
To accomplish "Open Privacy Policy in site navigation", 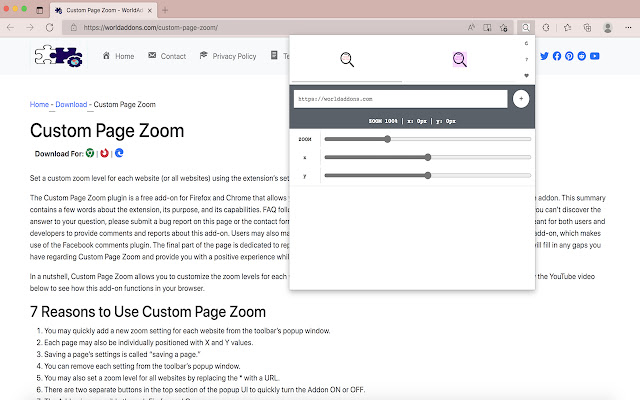I will point(228,56).
